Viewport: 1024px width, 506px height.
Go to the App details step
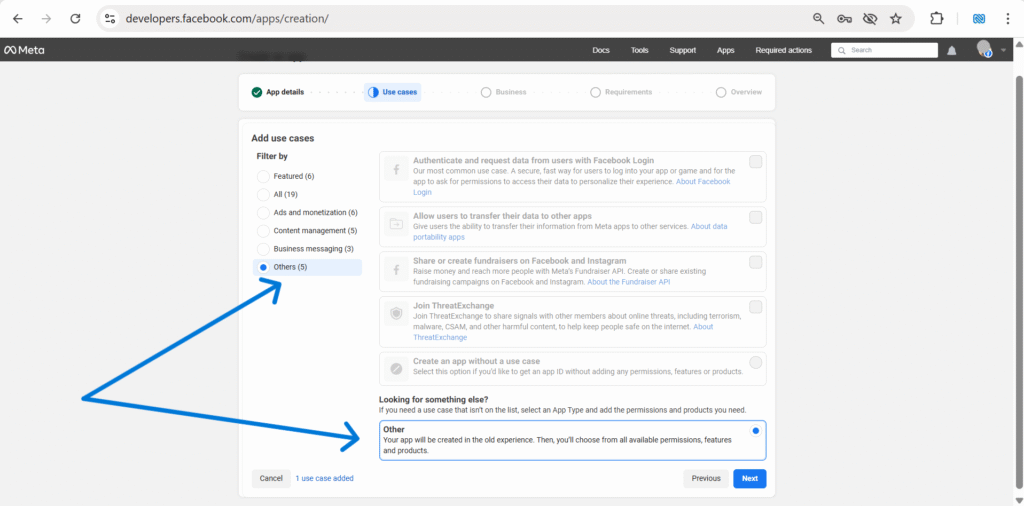pos(278,92)
